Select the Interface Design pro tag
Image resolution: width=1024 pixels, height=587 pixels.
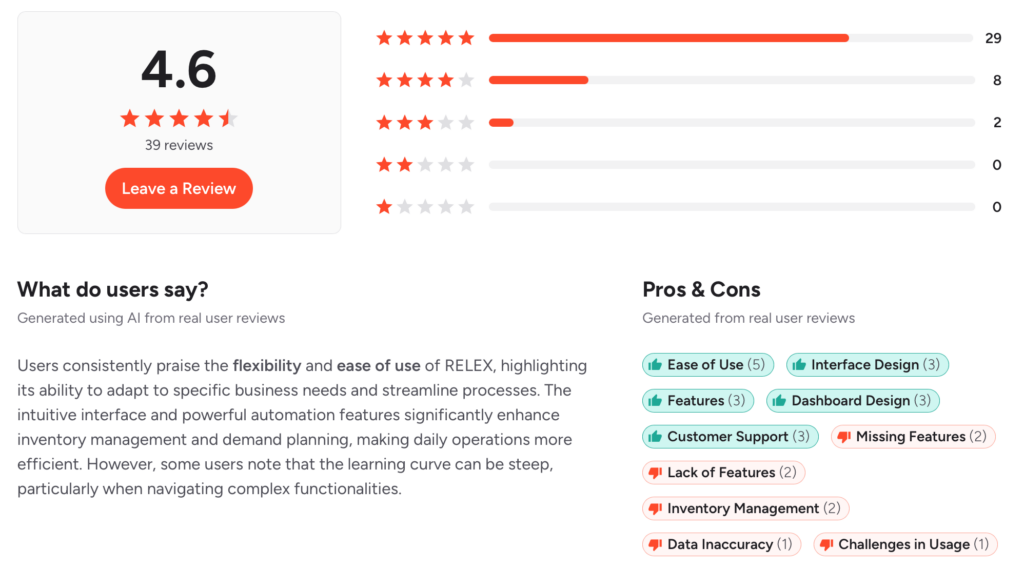867,364
